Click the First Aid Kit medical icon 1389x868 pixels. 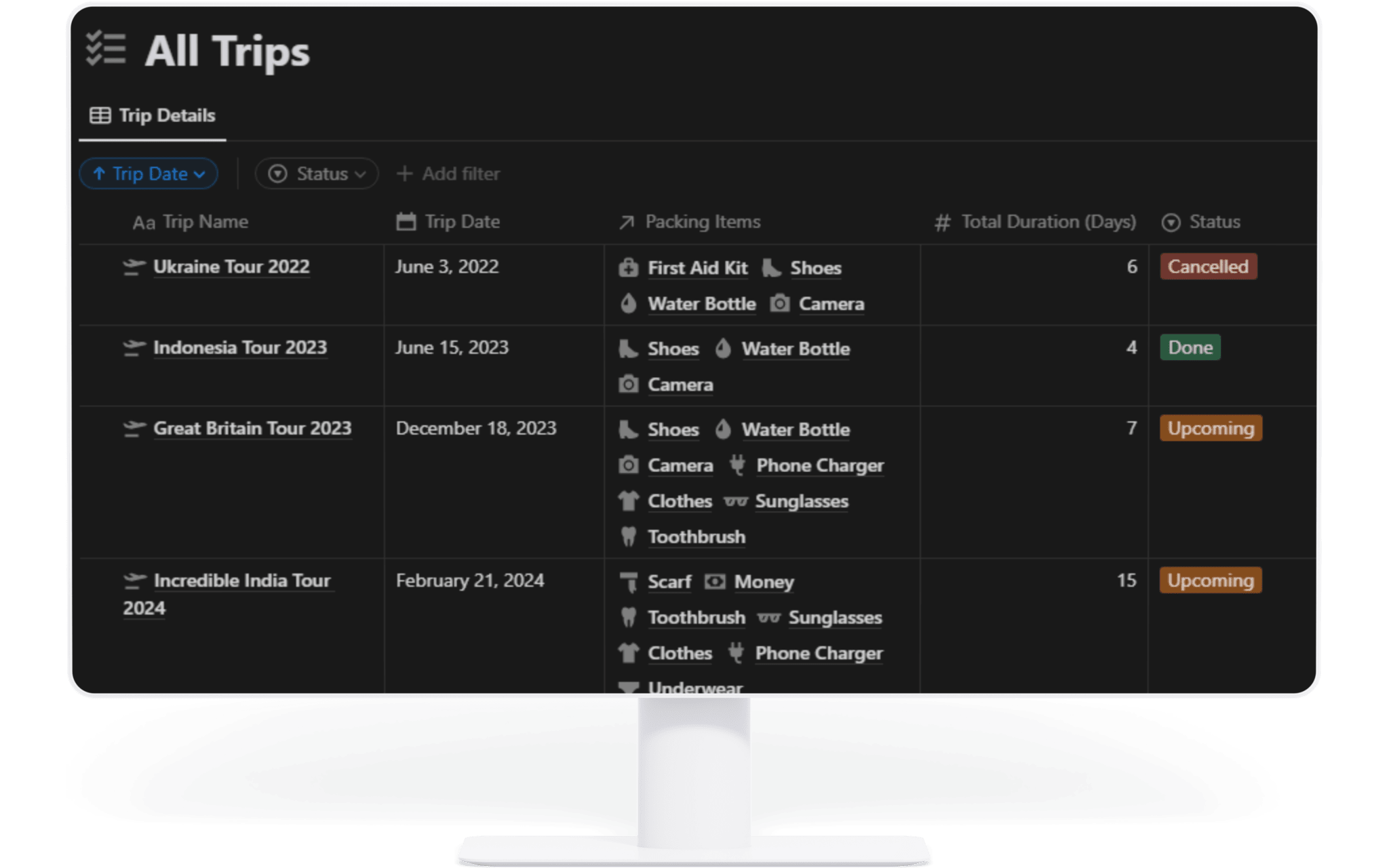[x=628, y=268]
